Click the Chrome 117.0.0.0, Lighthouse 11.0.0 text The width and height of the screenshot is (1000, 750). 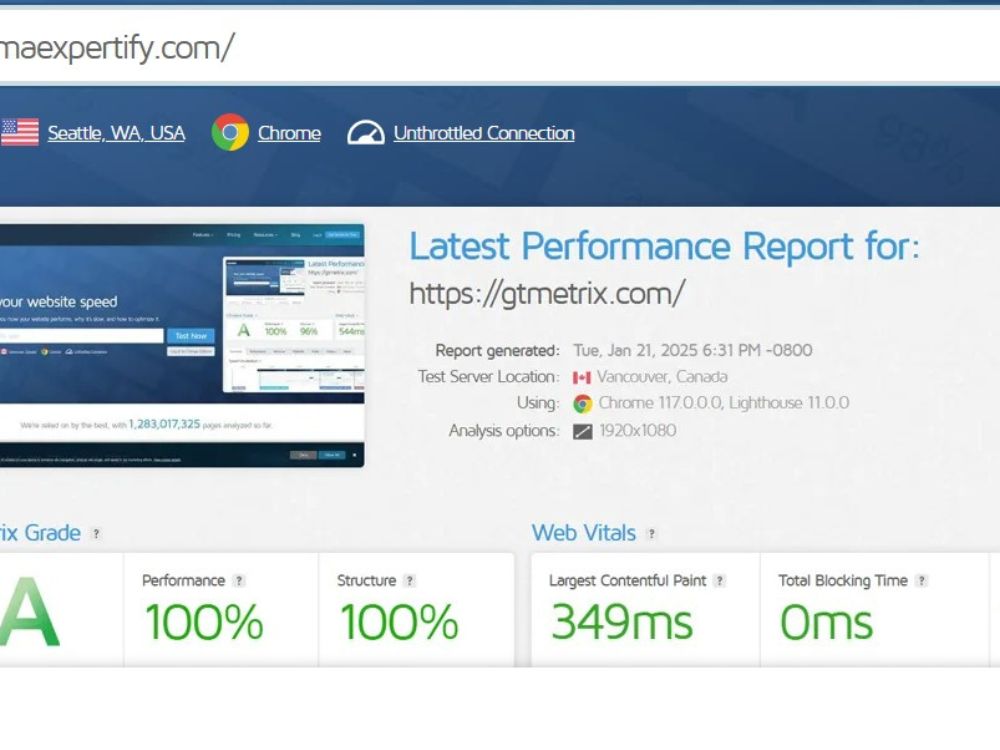724,403
